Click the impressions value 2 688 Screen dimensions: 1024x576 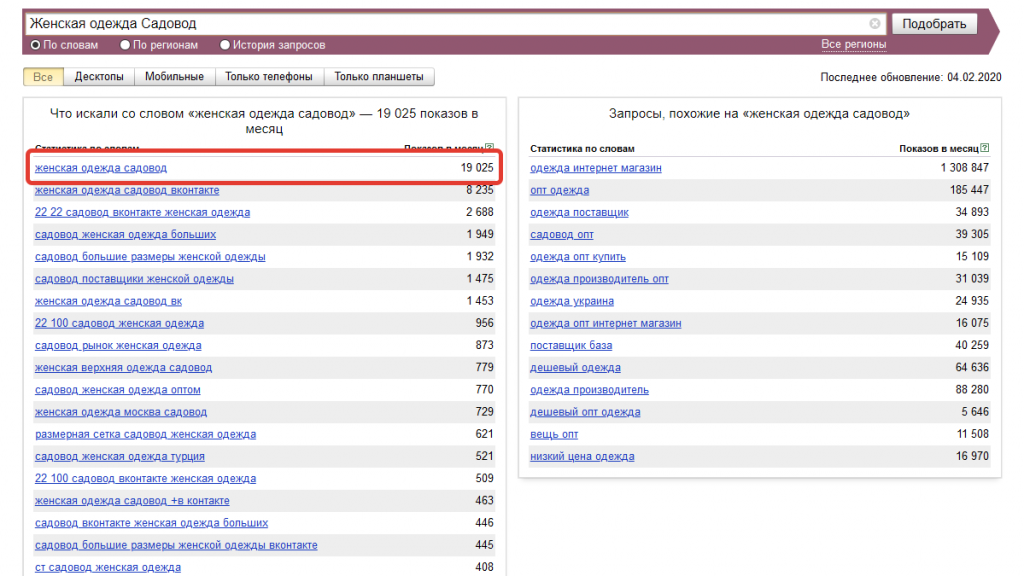479,212
